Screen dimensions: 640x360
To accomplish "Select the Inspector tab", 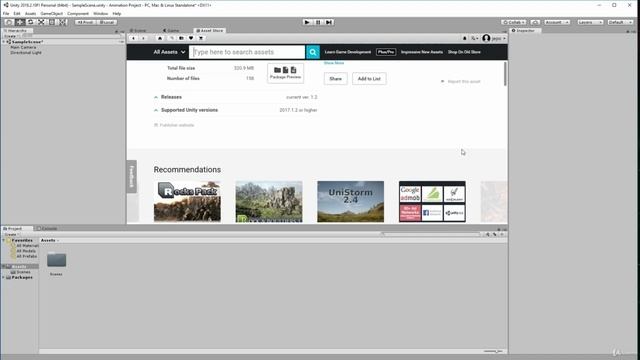I will (x=525, y=31).
